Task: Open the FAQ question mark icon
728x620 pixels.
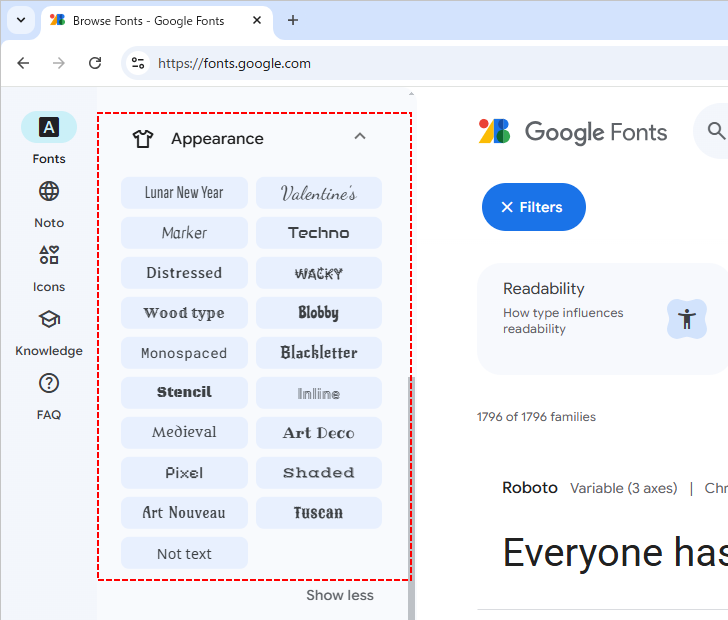Action: [x=49, y=383]
